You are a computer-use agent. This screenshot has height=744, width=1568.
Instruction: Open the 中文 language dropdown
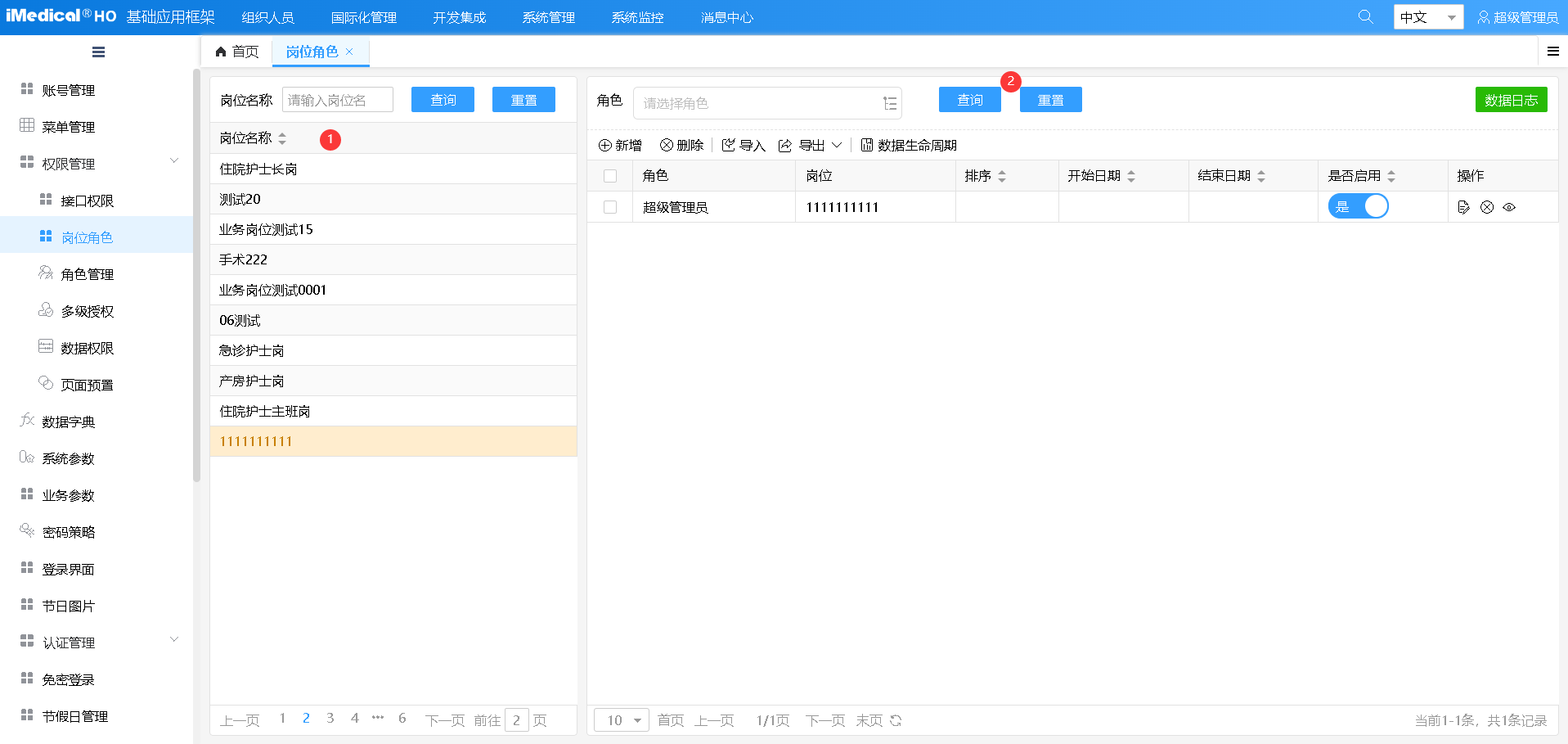point(1427,17)
